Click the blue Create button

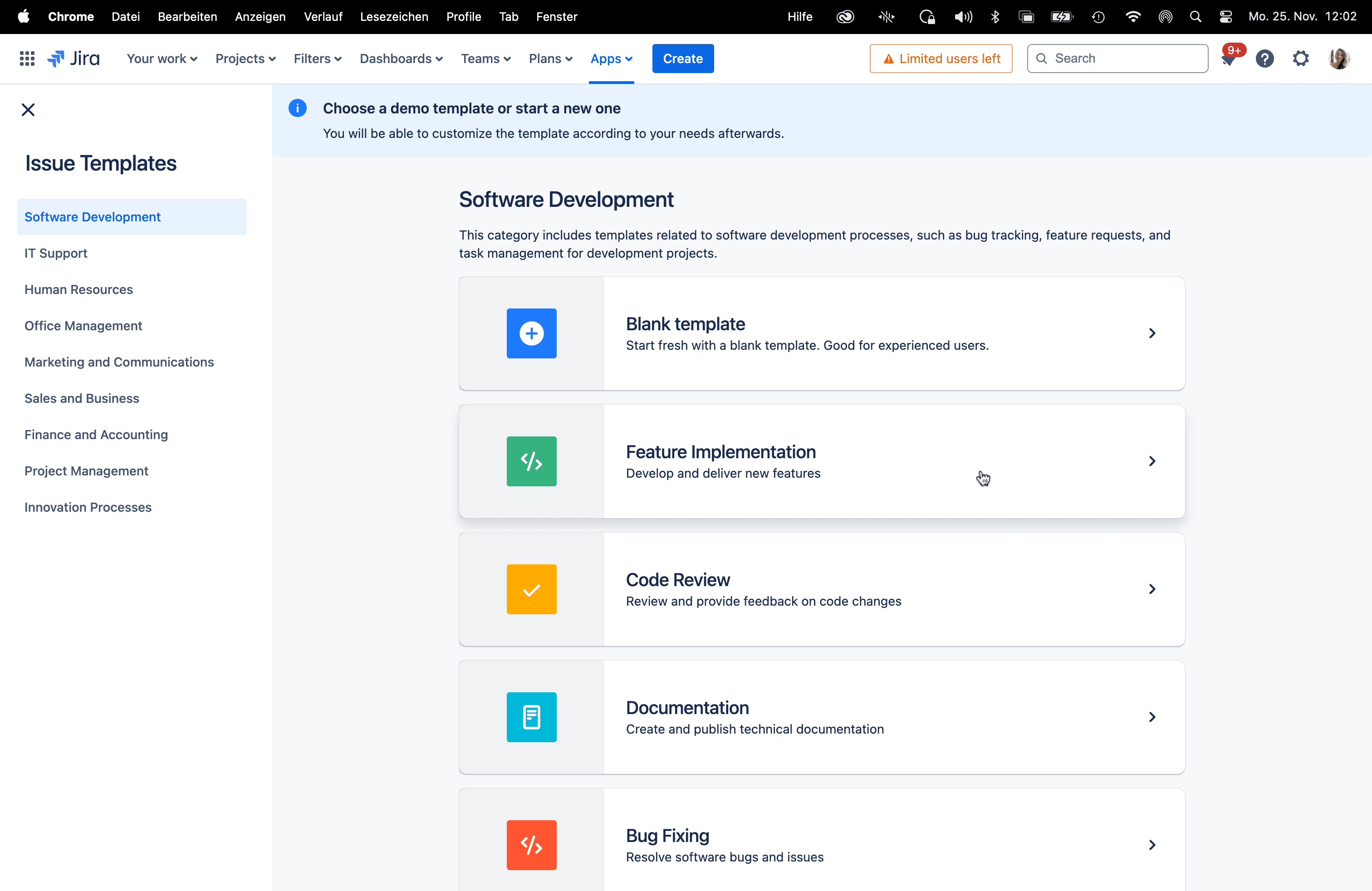[x=682, y=58]
